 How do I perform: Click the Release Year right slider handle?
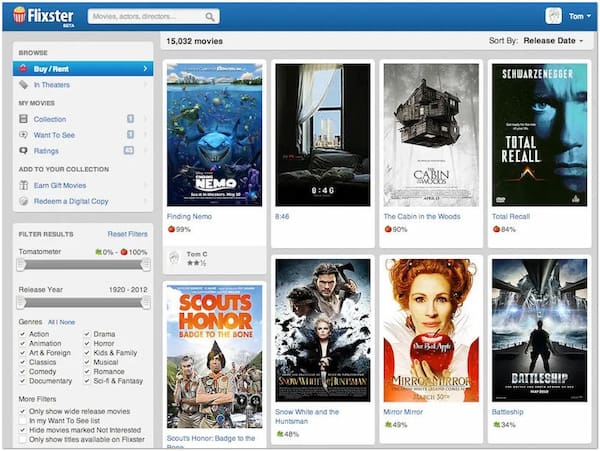146,303
